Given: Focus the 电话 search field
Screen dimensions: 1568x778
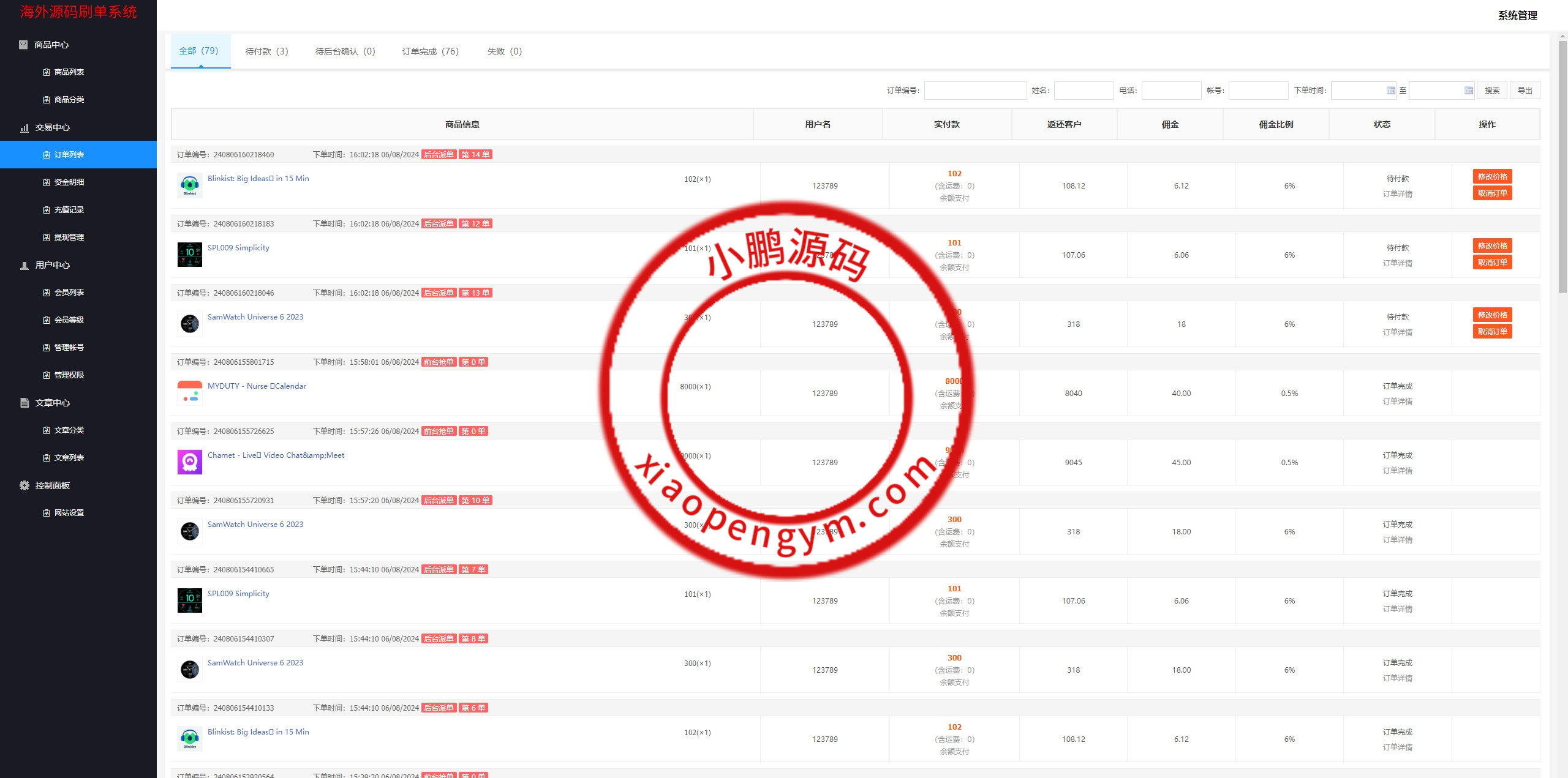Looking at the screenshot, I should point(1171,91).
